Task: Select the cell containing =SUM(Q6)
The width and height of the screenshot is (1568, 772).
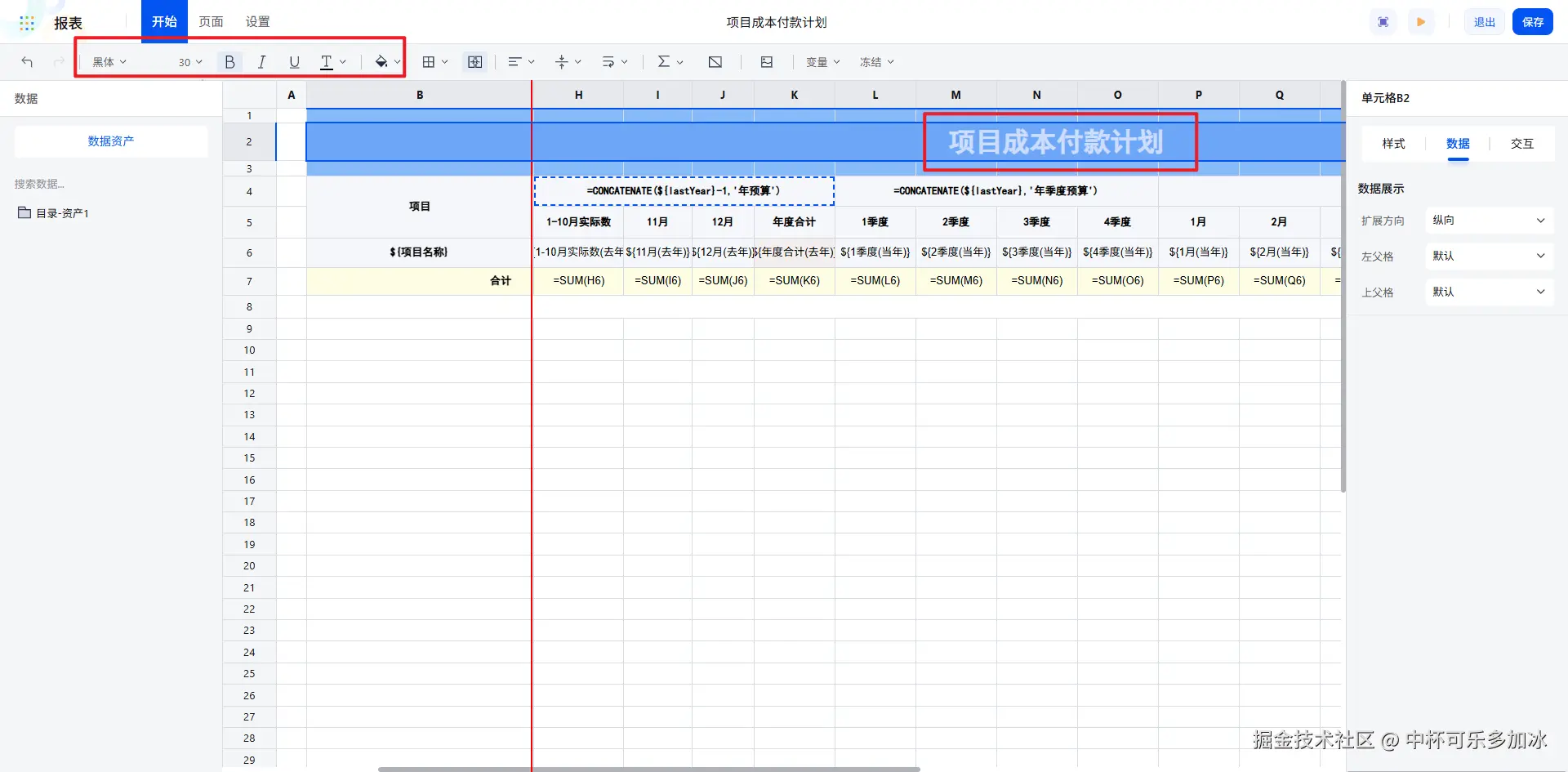Action: pos(1280,281)
